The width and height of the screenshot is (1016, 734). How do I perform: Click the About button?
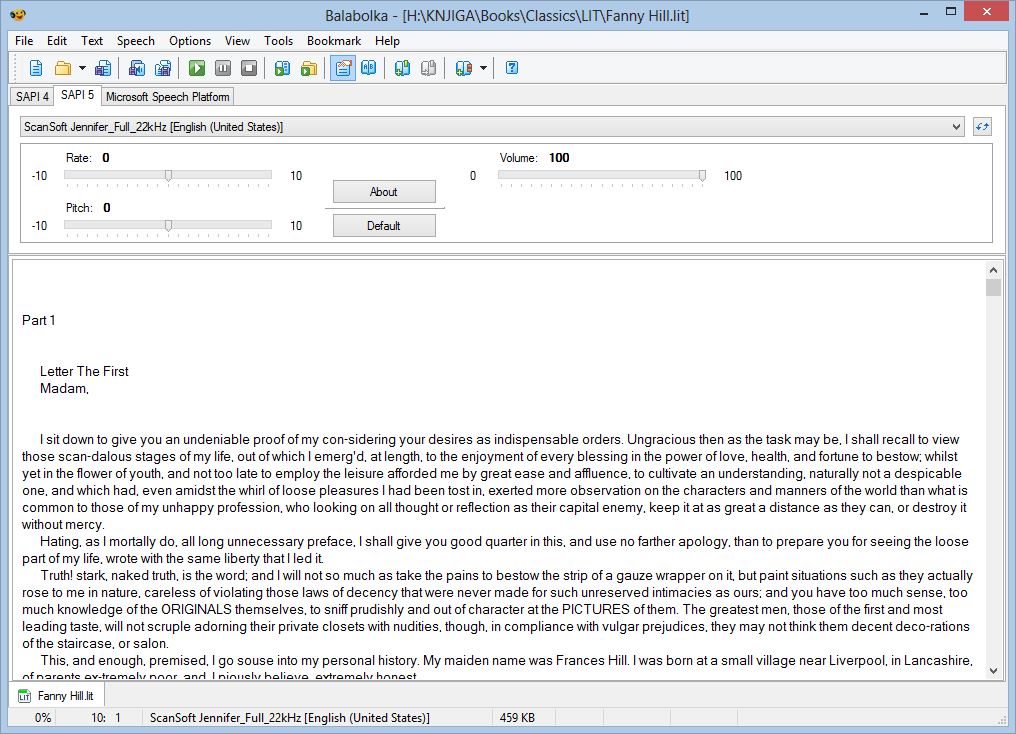(x=384, y=192)
